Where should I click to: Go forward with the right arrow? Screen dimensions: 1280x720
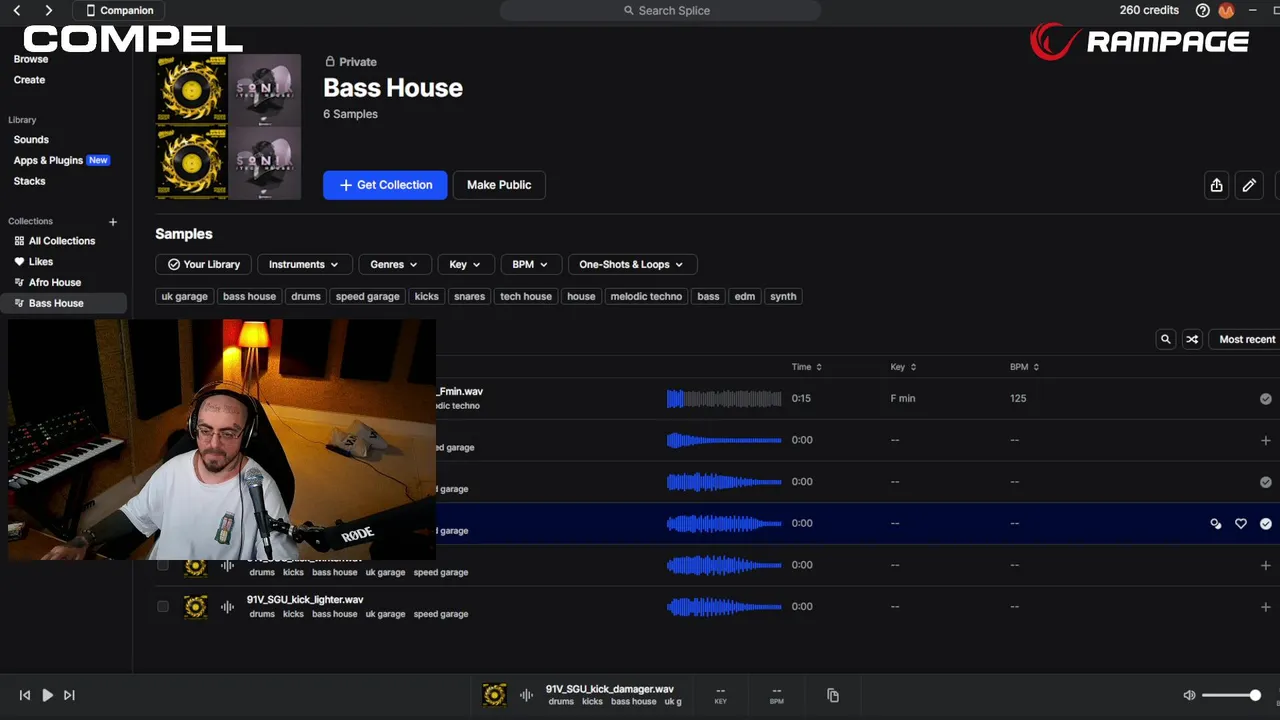coord(48,10)
